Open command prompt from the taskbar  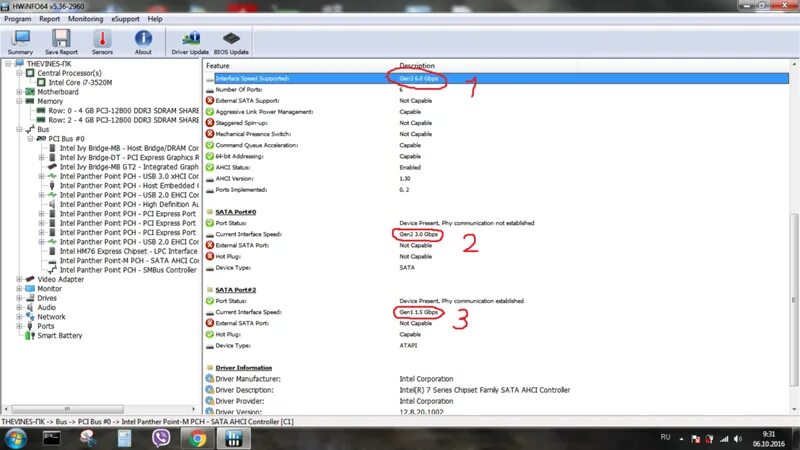click(x=52, y=438)
